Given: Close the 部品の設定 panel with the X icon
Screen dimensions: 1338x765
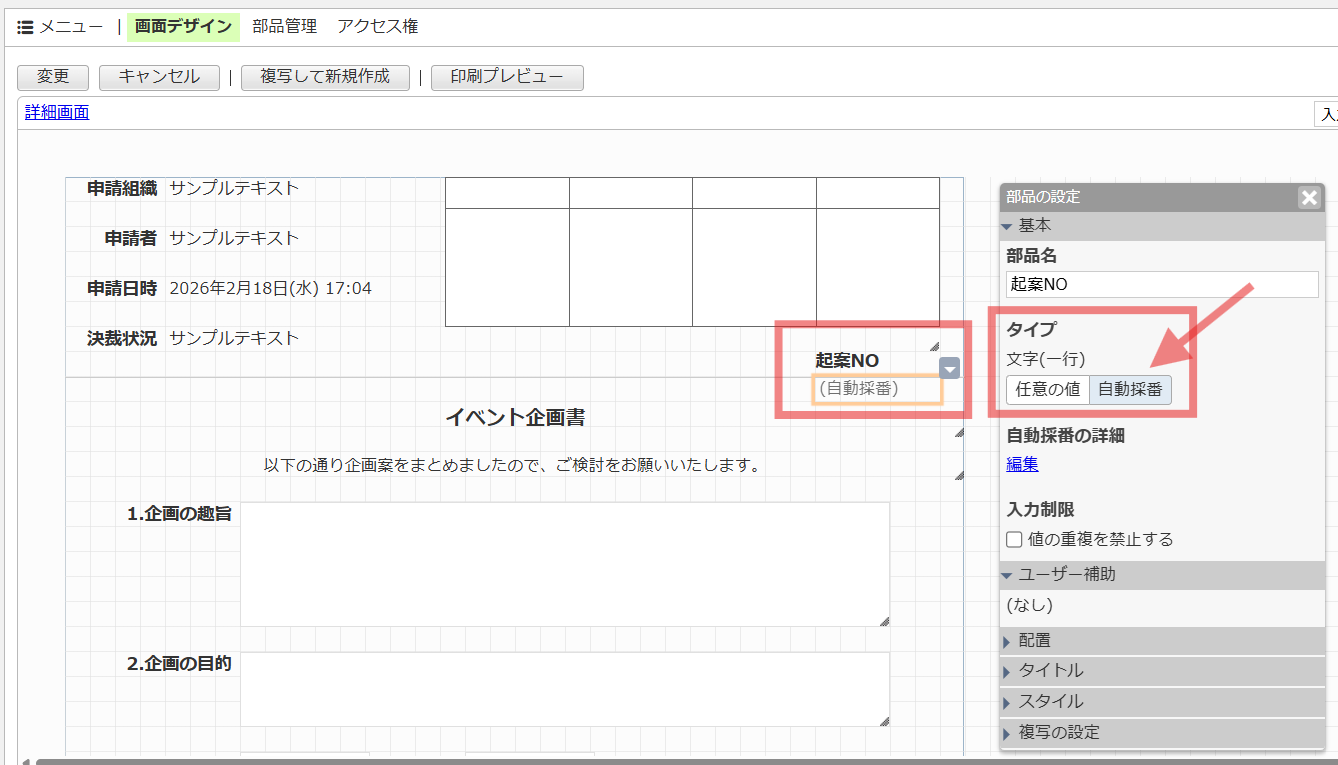Looking at the screenshot, I should tap(1309, 197).
